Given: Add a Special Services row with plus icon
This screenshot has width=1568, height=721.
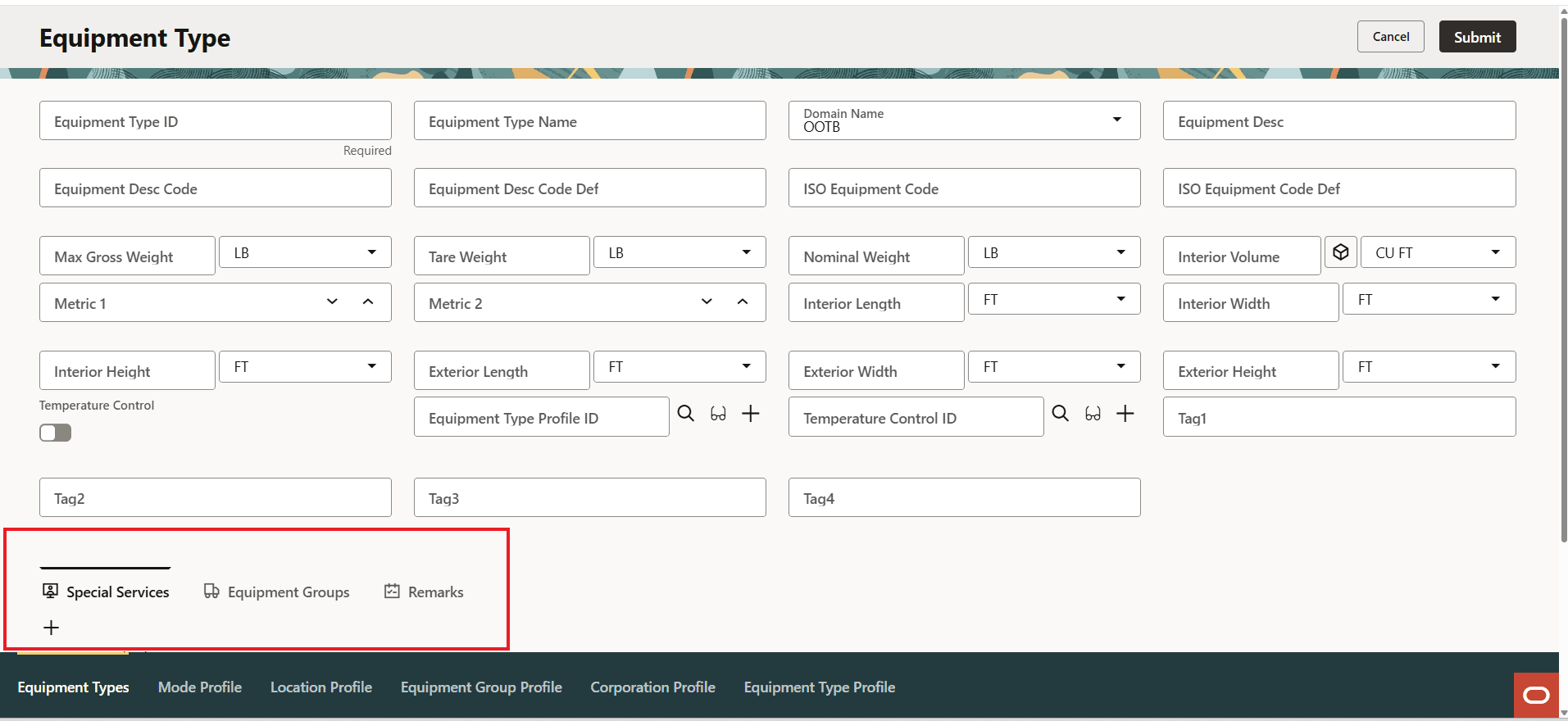Looking at the screenshot, I should pyautogui.click(x=51, y=628).
